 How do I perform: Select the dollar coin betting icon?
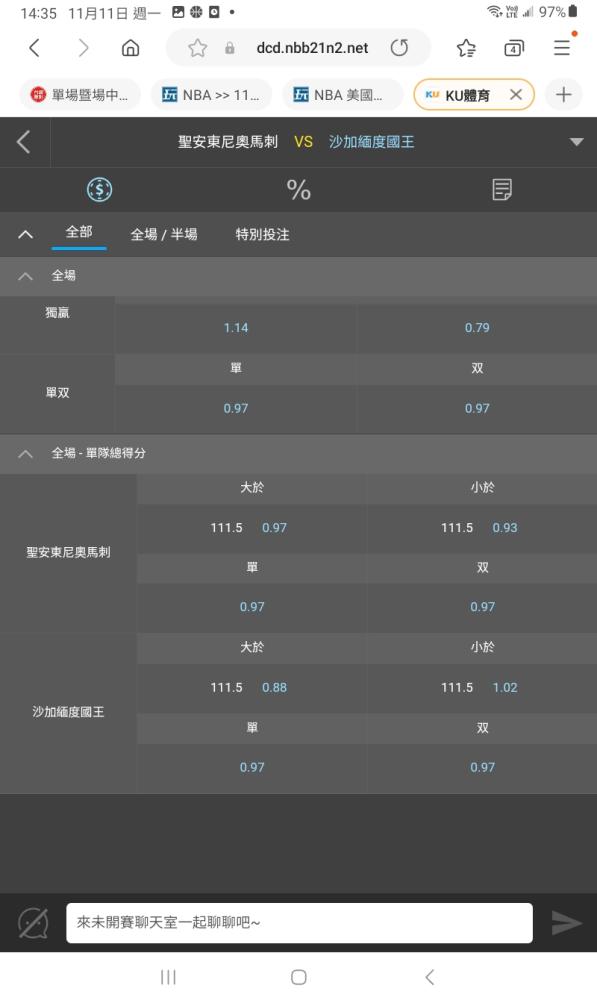[x=99, y=189]
